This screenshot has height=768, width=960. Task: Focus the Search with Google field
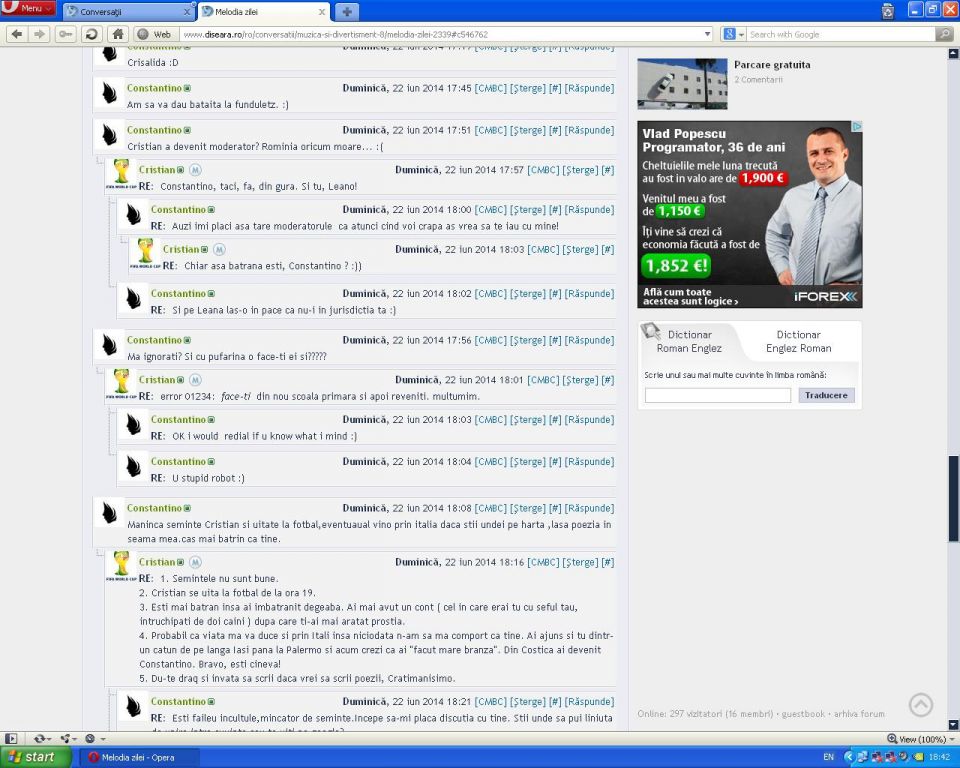coord(841,34)
